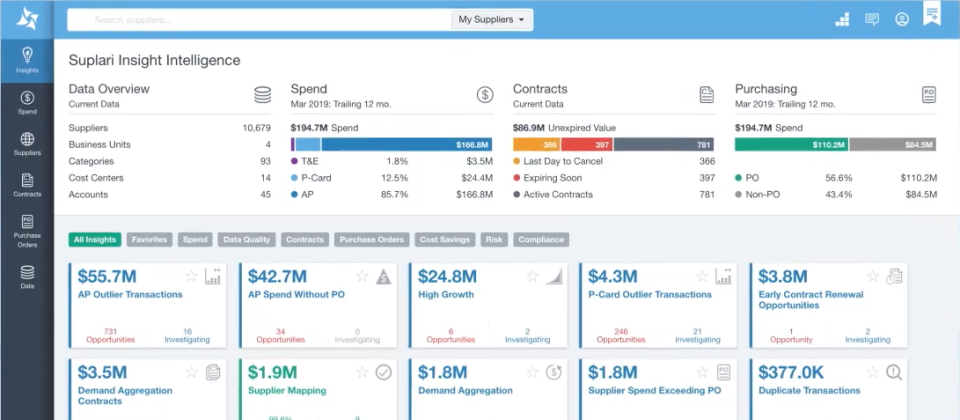Filter insights by Contracts tag
Viewport: 960px width, 420px height.
coord(305,239)
